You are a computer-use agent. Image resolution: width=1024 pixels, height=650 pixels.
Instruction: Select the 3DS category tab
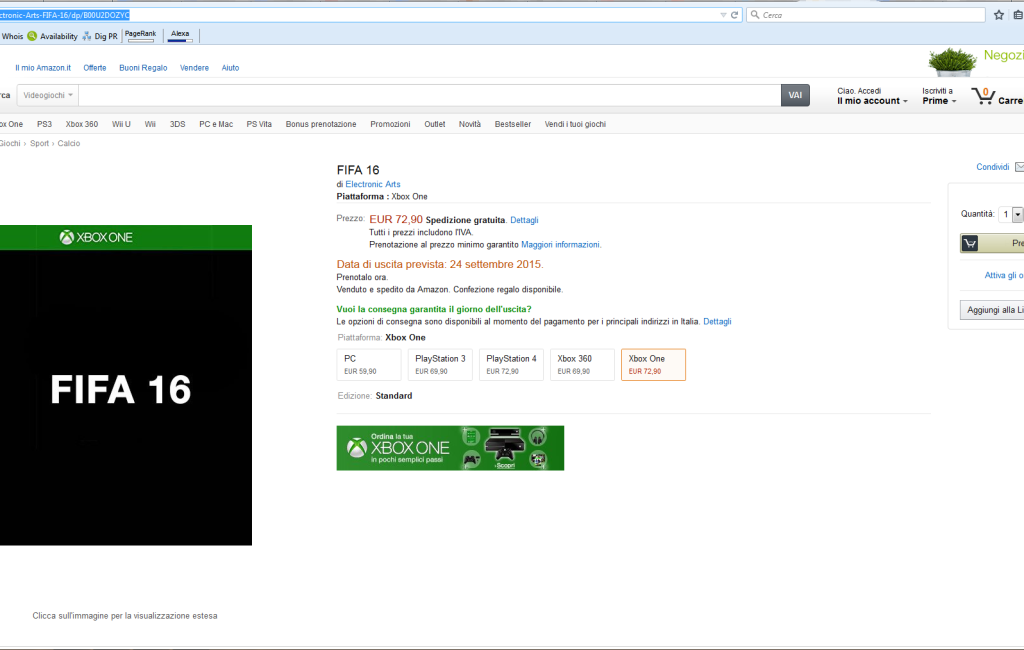coord(178,124)
